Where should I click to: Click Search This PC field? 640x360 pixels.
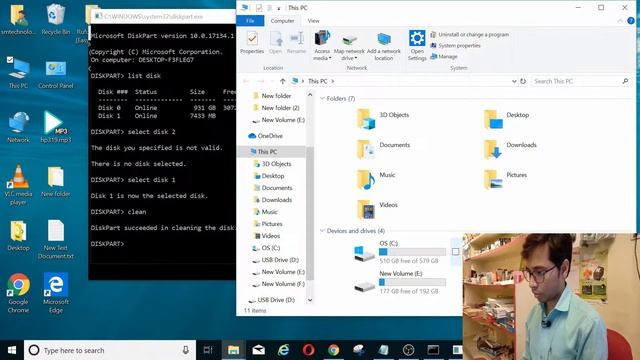coord(580,81)
